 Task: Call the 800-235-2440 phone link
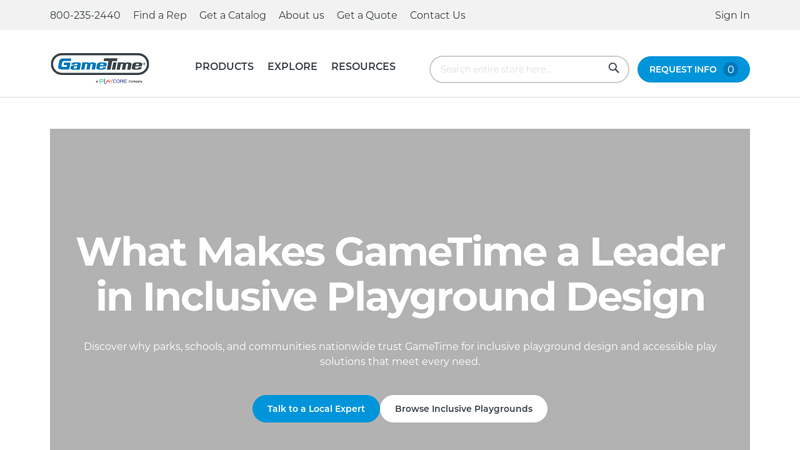(x=85, y=15)
